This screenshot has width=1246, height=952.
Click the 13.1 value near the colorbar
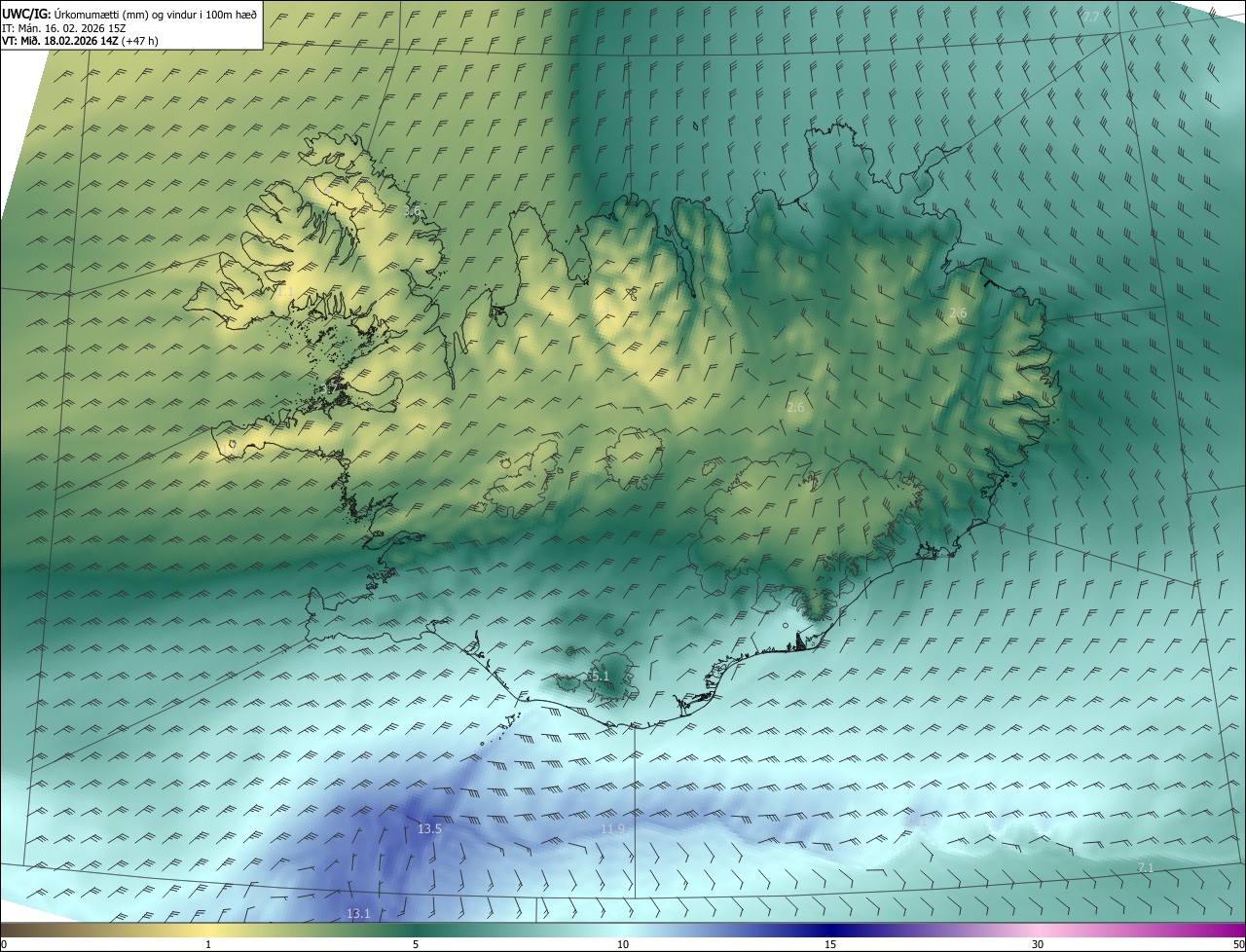pos(358,913)
